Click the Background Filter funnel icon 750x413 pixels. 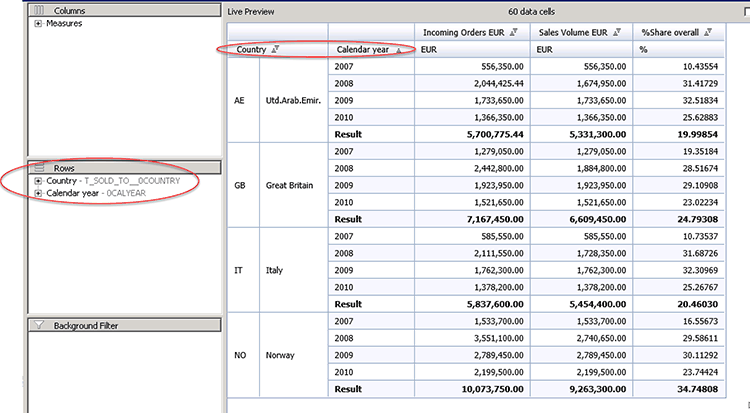pos(40,325)
